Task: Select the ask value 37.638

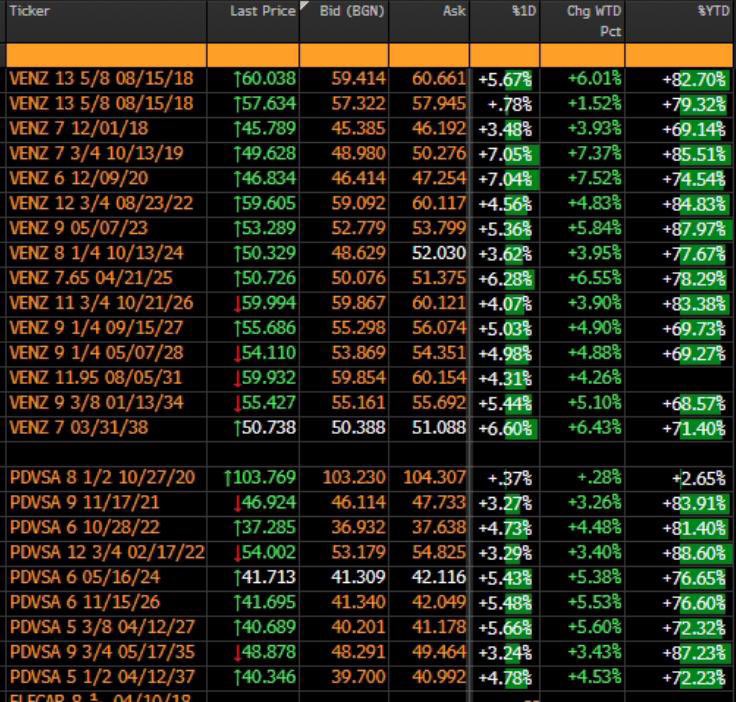Action: click(439, 527)
